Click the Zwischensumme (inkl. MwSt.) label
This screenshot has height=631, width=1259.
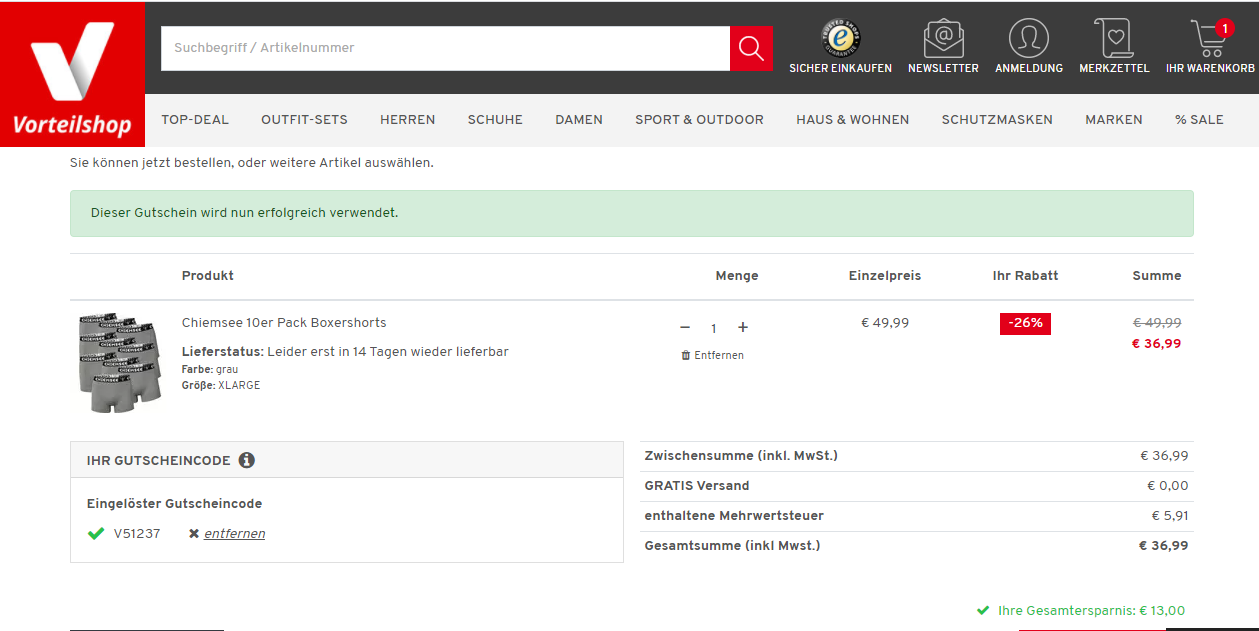click(x=741, y=456)
